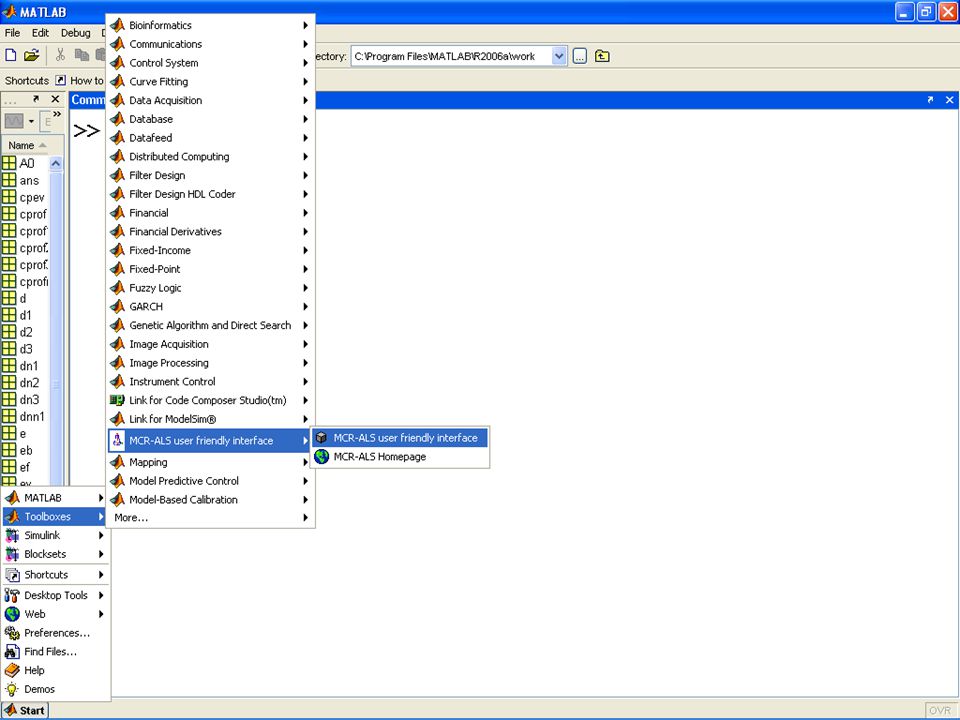Click the current directory path field
This screenshot has height=720, width=960.
tap(451, 56)
